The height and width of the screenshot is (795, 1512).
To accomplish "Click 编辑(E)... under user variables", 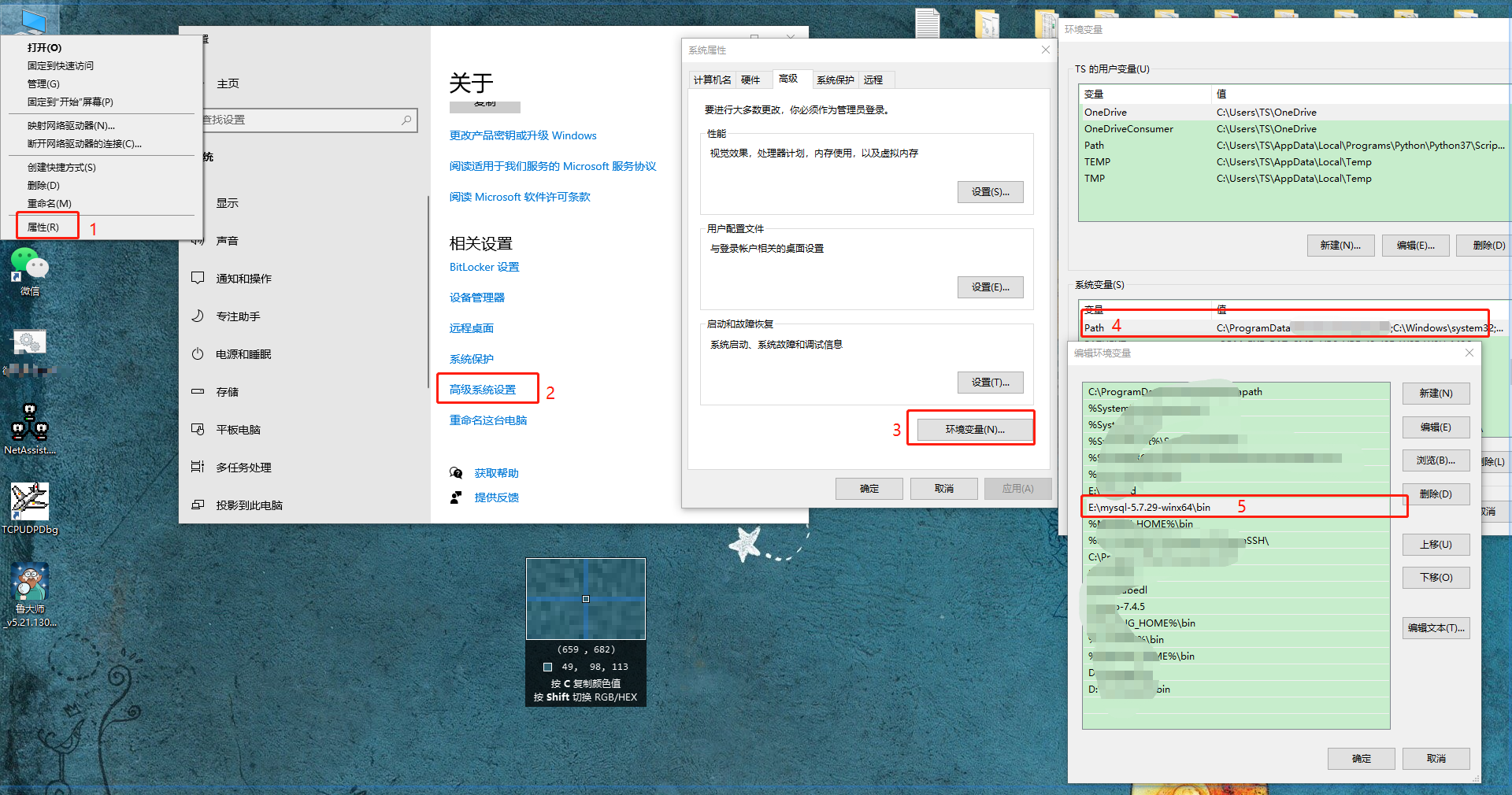I will tap(1415, 246).
